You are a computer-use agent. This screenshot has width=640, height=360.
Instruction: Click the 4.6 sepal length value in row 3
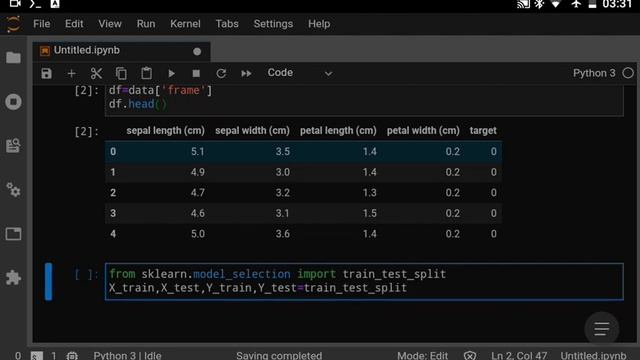pyautogui.click(x=198, y=213)
